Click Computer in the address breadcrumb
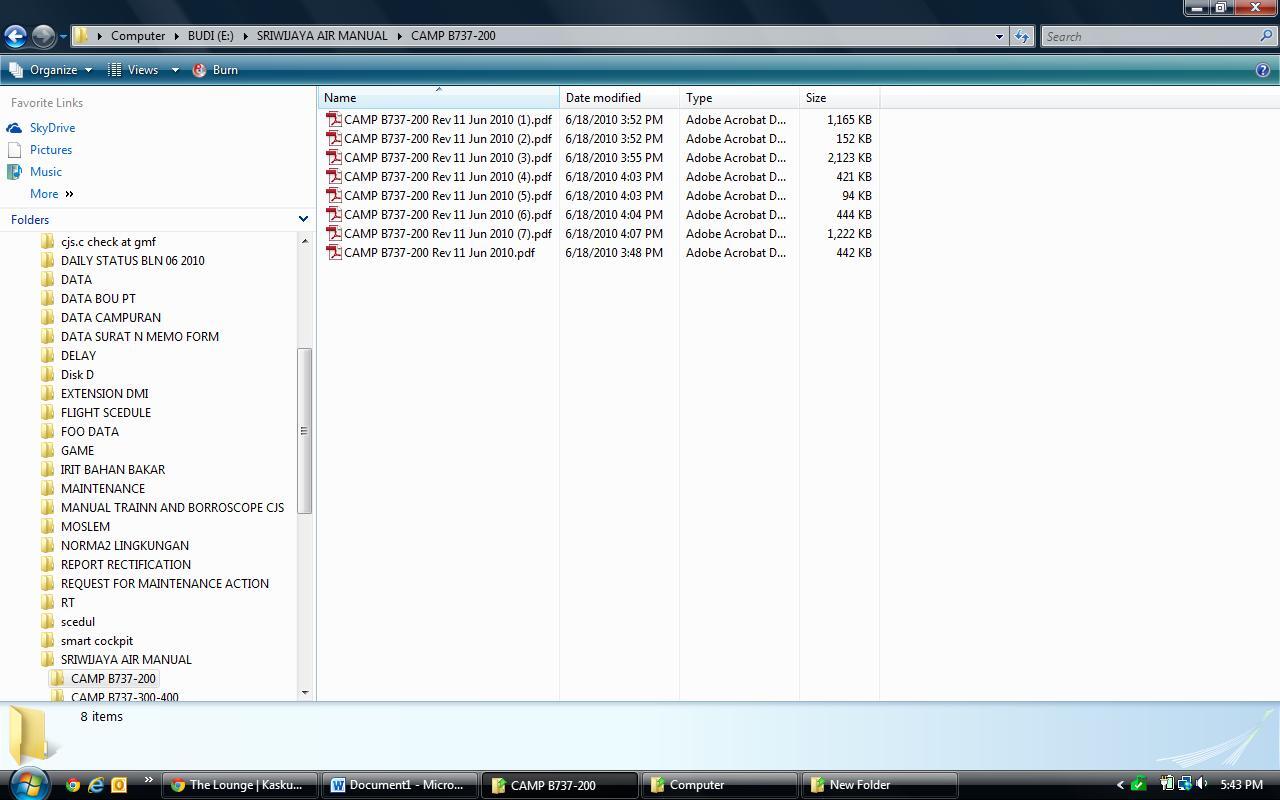The image size is (1280, 800). (x=138, y=36)
